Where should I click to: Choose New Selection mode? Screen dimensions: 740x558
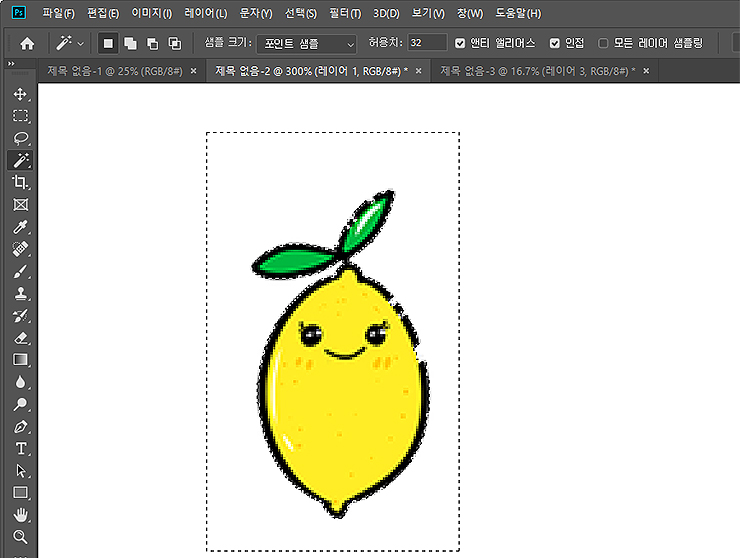(x=108, y=43)
